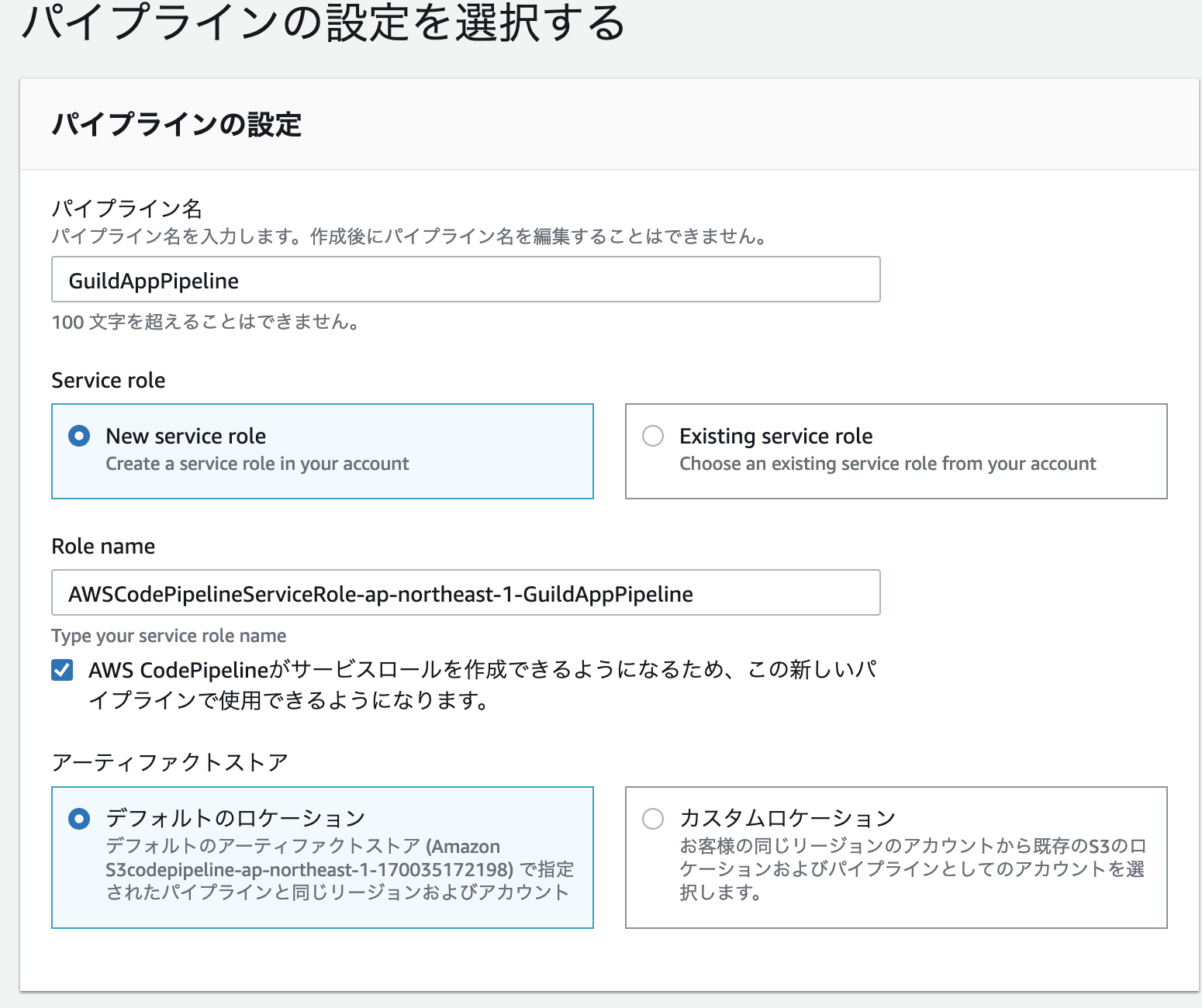Click the 'Role name' label
The width and height of the screenshot is (1202, 1008).
[103, 547]
